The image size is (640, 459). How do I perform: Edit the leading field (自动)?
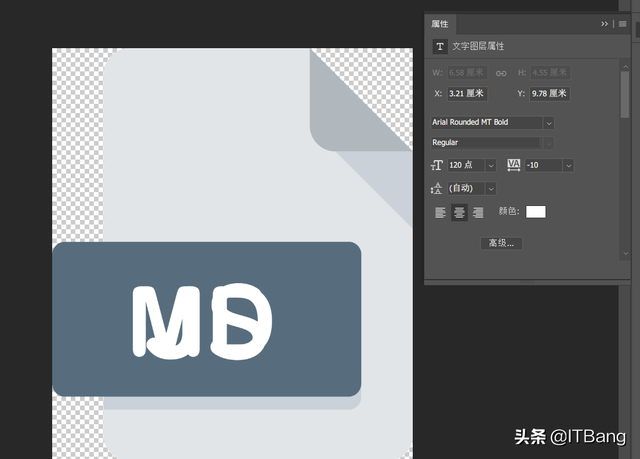(466, 188)
